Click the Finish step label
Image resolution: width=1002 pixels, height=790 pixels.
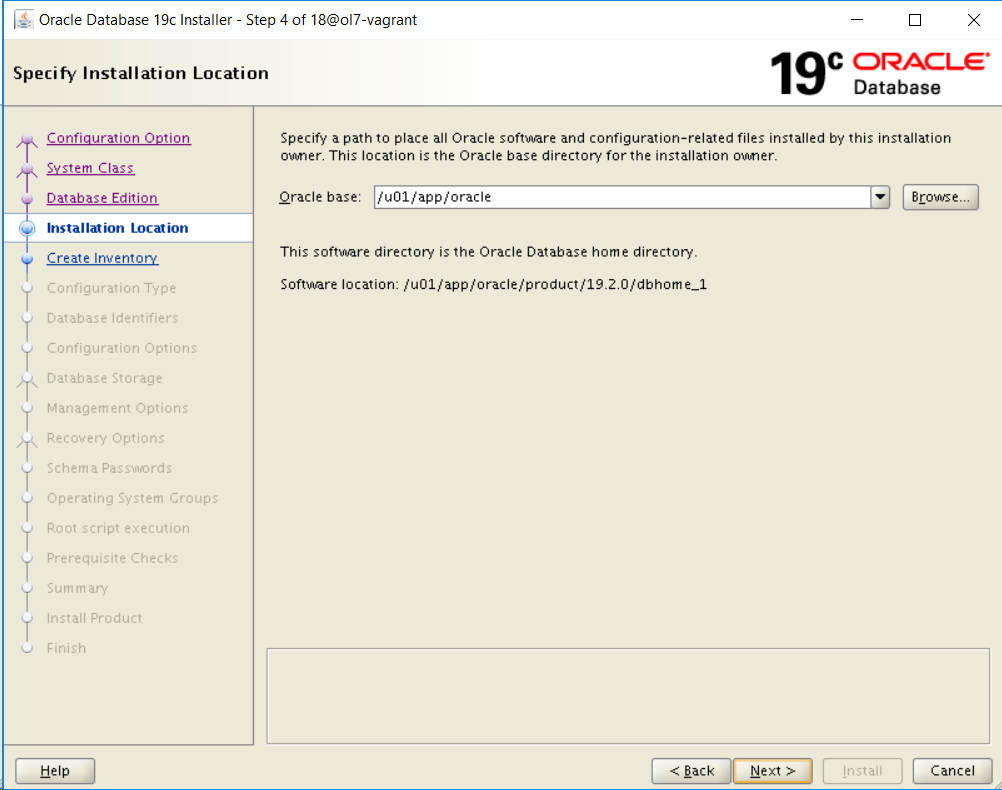(x=66, y=649)
